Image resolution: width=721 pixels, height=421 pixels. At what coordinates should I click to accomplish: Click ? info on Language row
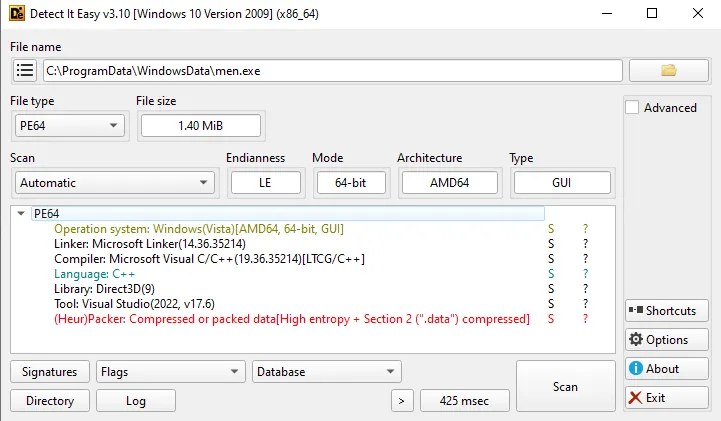point(585,274)
